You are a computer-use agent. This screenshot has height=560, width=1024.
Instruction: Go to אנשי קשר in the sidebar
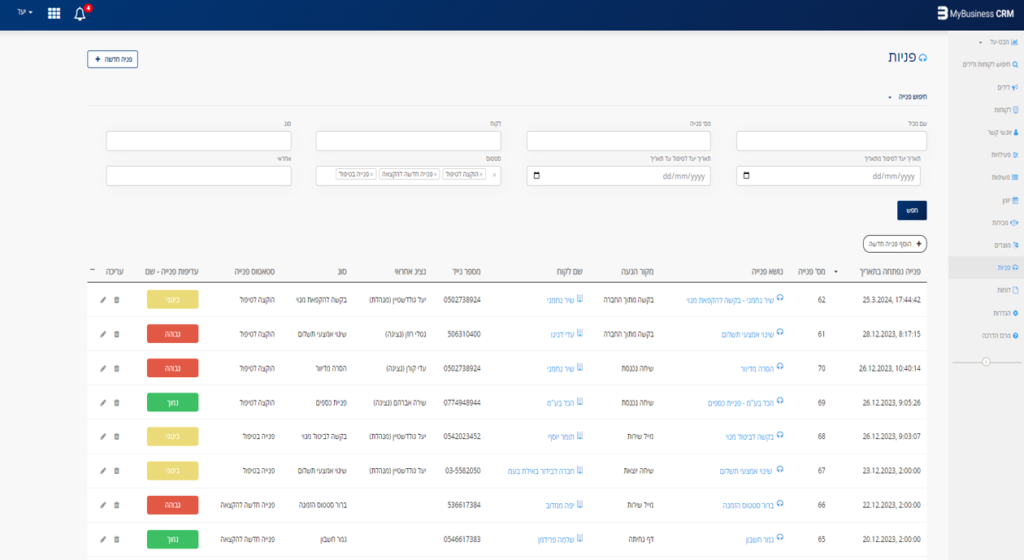coord(1002,132)
